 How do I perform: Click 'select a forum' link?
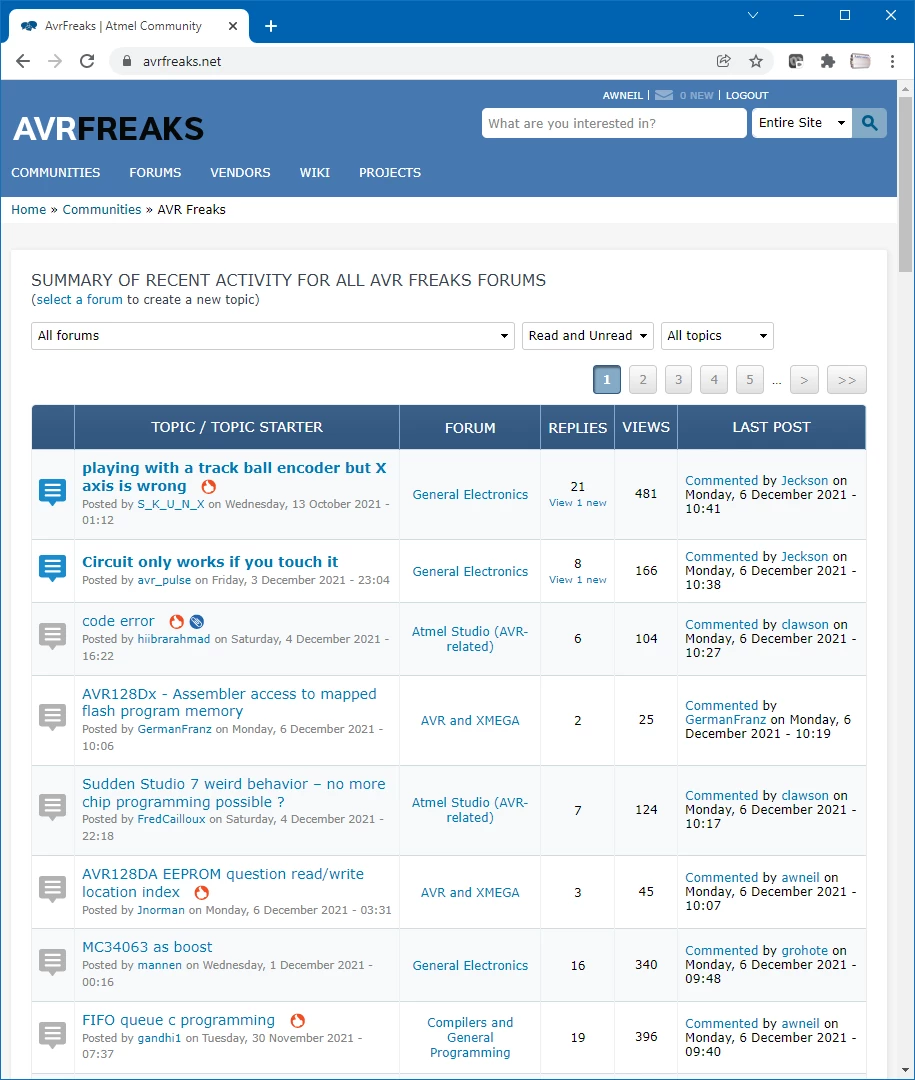(79, 300)
